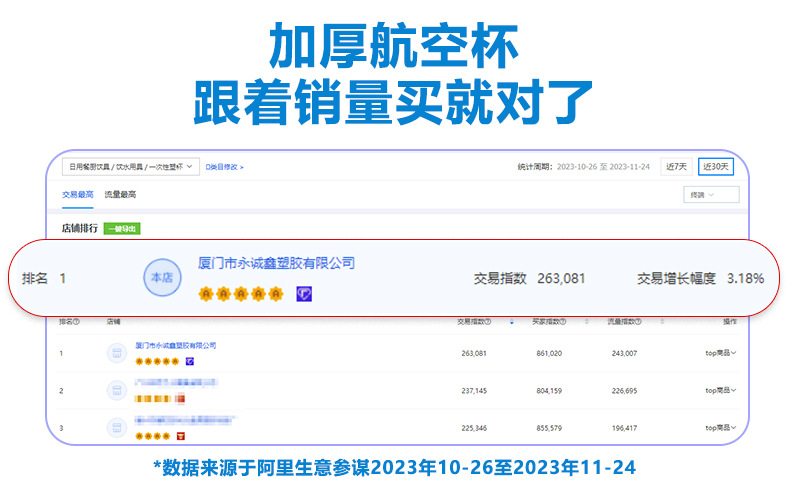Click the star rating in rank 3 row
Image resolution: width=790 pixels, height=484 pixels.
153,436
